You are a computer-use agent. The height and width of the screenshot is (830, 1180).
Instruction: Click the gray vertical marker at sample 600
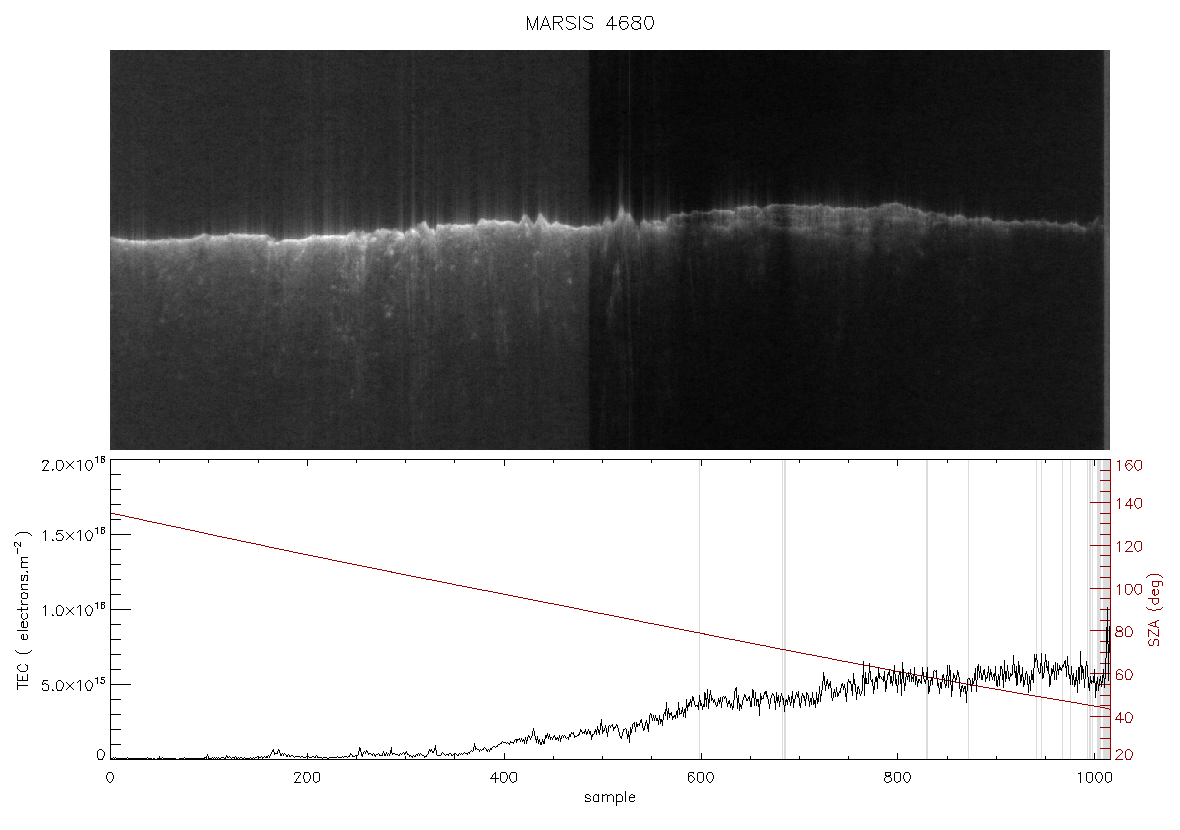700,608
